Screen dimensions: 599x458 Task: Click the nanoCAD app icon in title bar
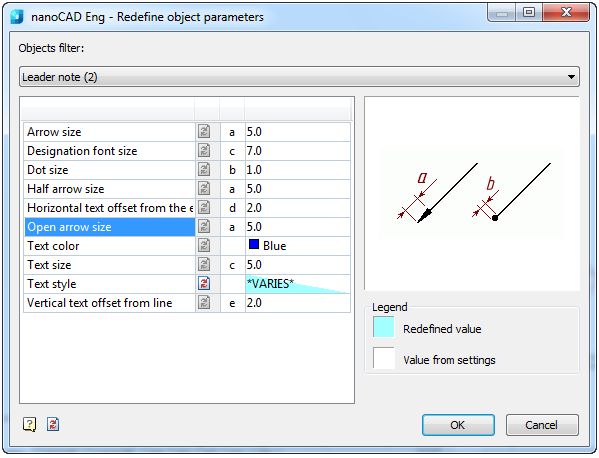(17, 17)
